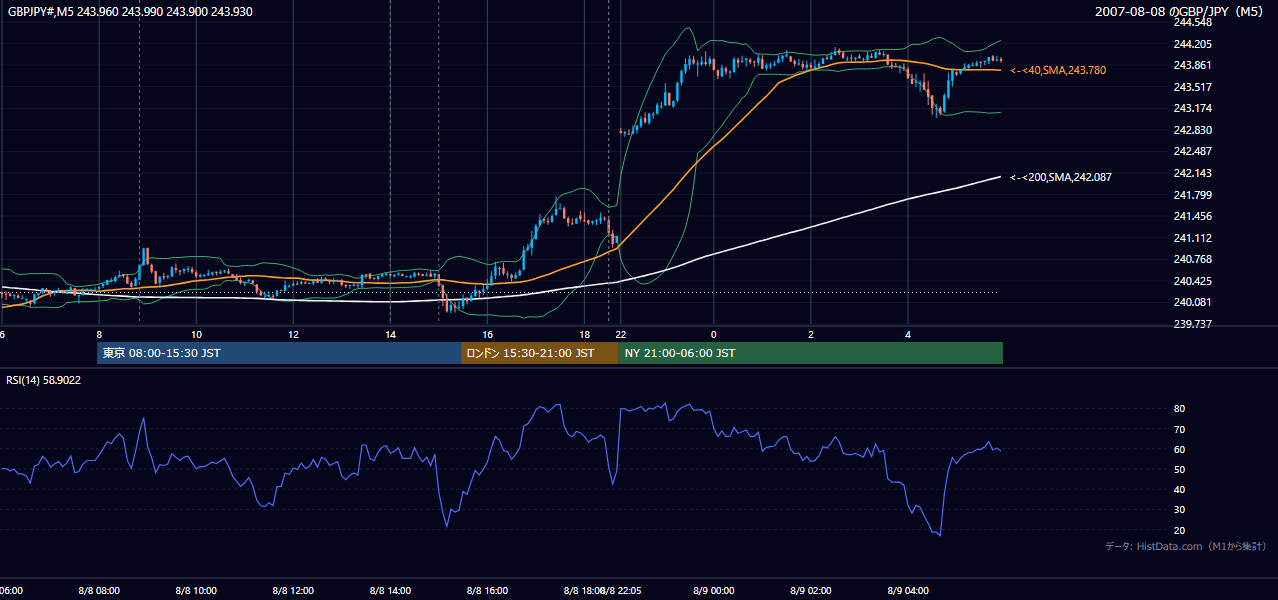The image size is (1278, 600).
Task: Click the 8/8 16:00 bottom time label
Action: pos(487,590)
